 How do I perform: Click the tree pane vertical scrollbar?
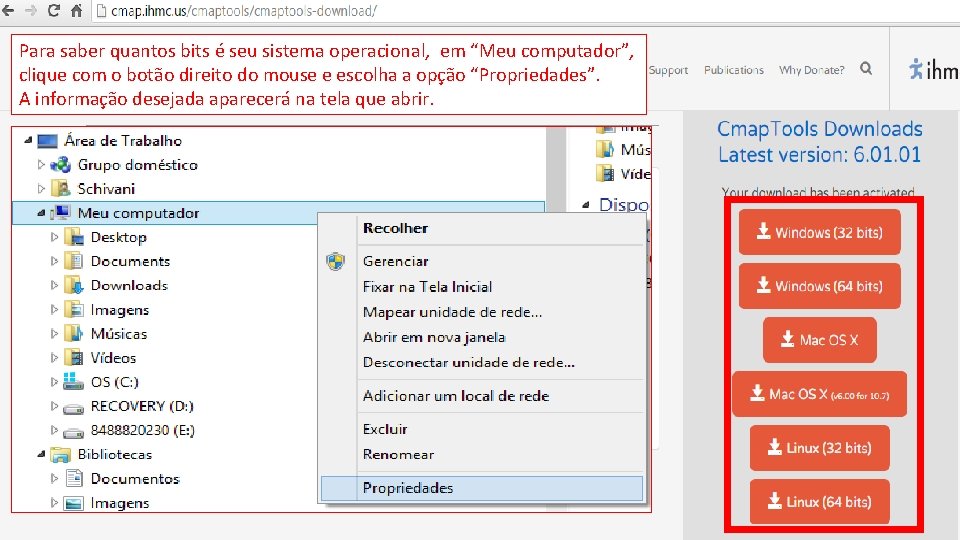point(556,169)
